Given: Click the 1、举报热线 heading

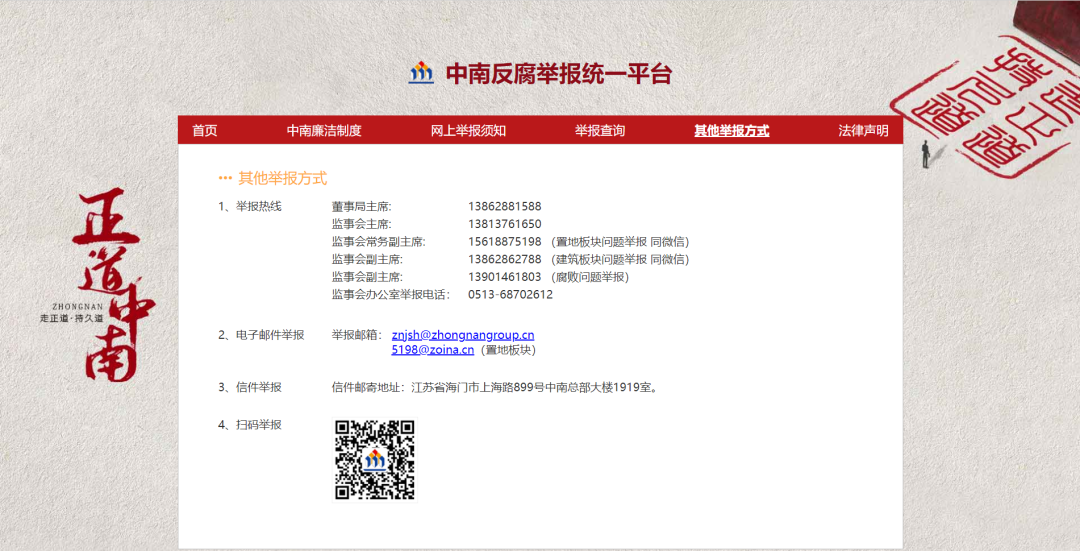Looking at the screenshot, I should [x=250, y=207].
